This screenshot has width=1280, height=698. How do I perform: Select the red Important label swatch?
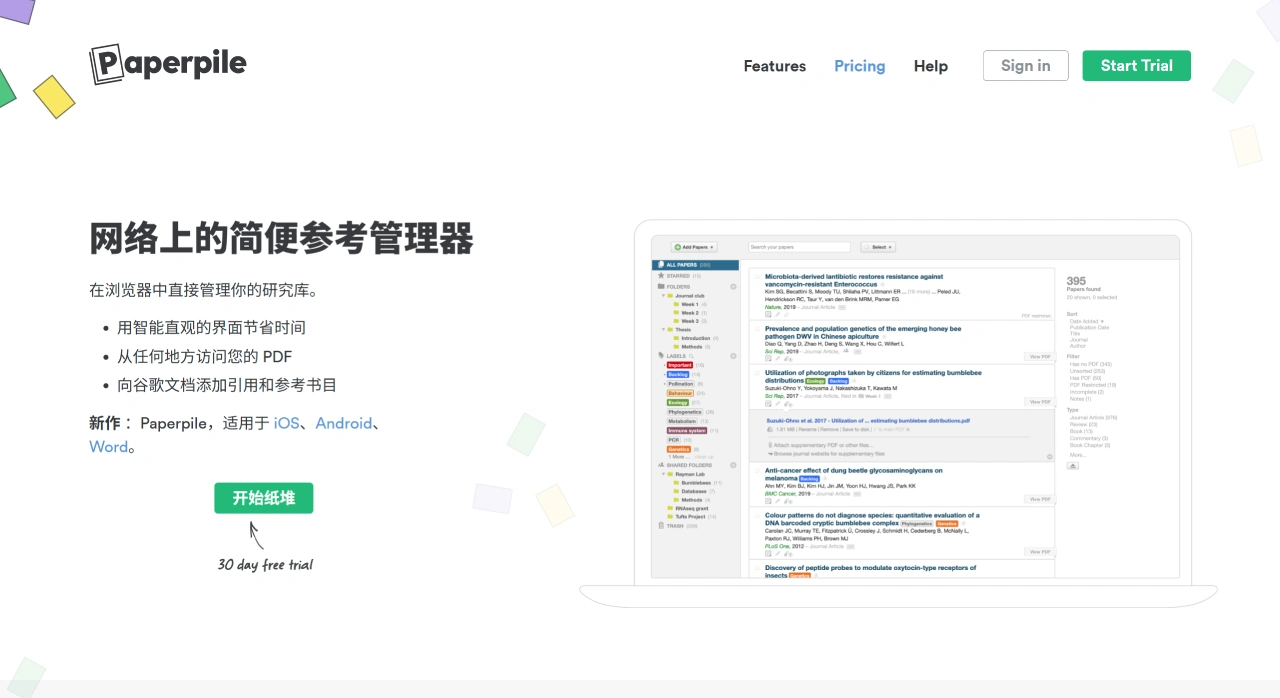coord(679,365)
